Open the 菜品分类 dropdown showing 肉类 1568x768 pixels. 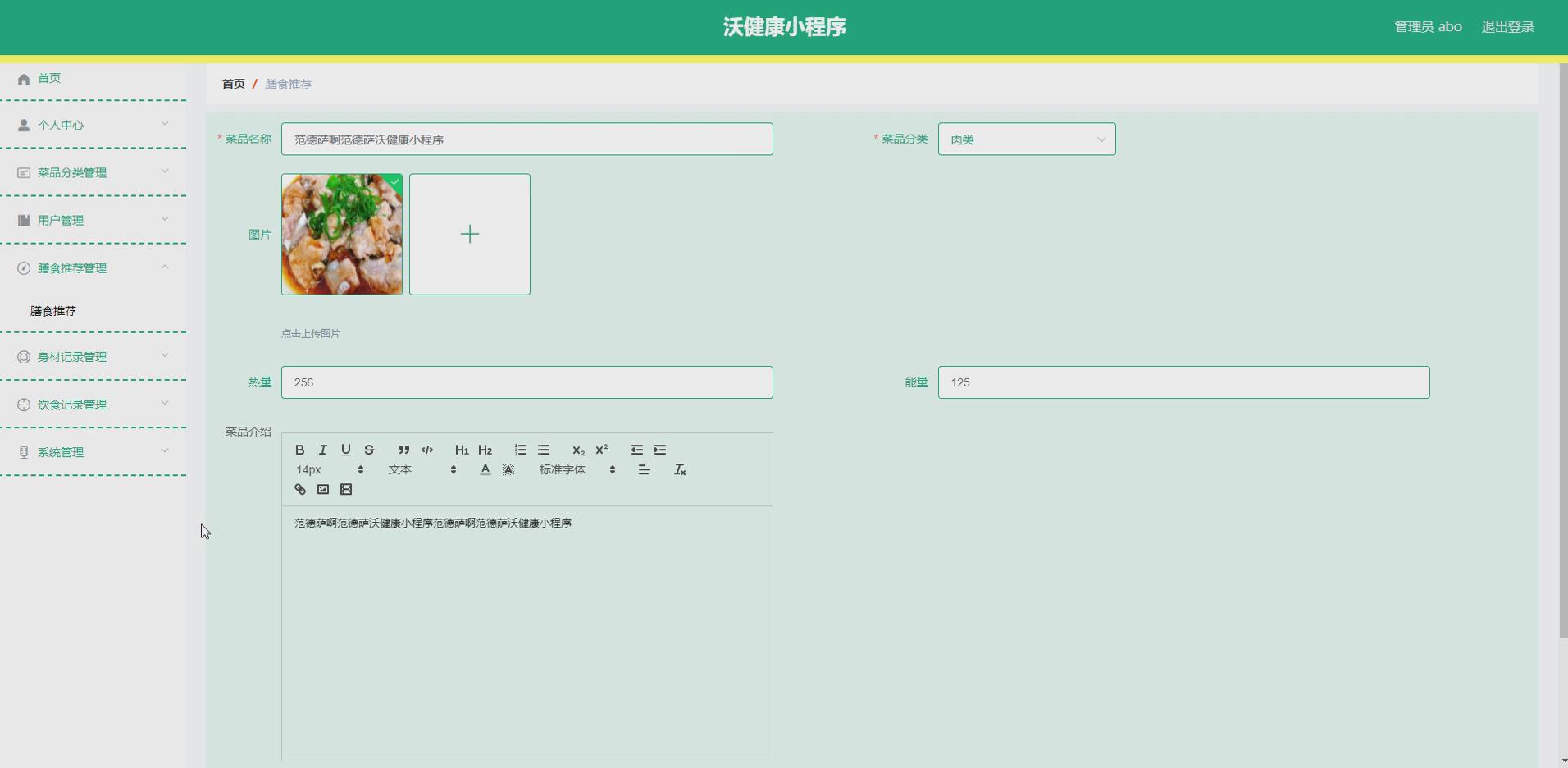[x=1027, y=139]
